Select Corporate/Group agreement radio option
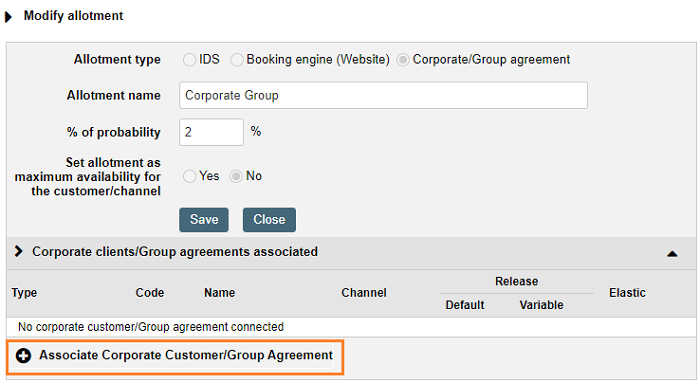 [x=403, y=60]
